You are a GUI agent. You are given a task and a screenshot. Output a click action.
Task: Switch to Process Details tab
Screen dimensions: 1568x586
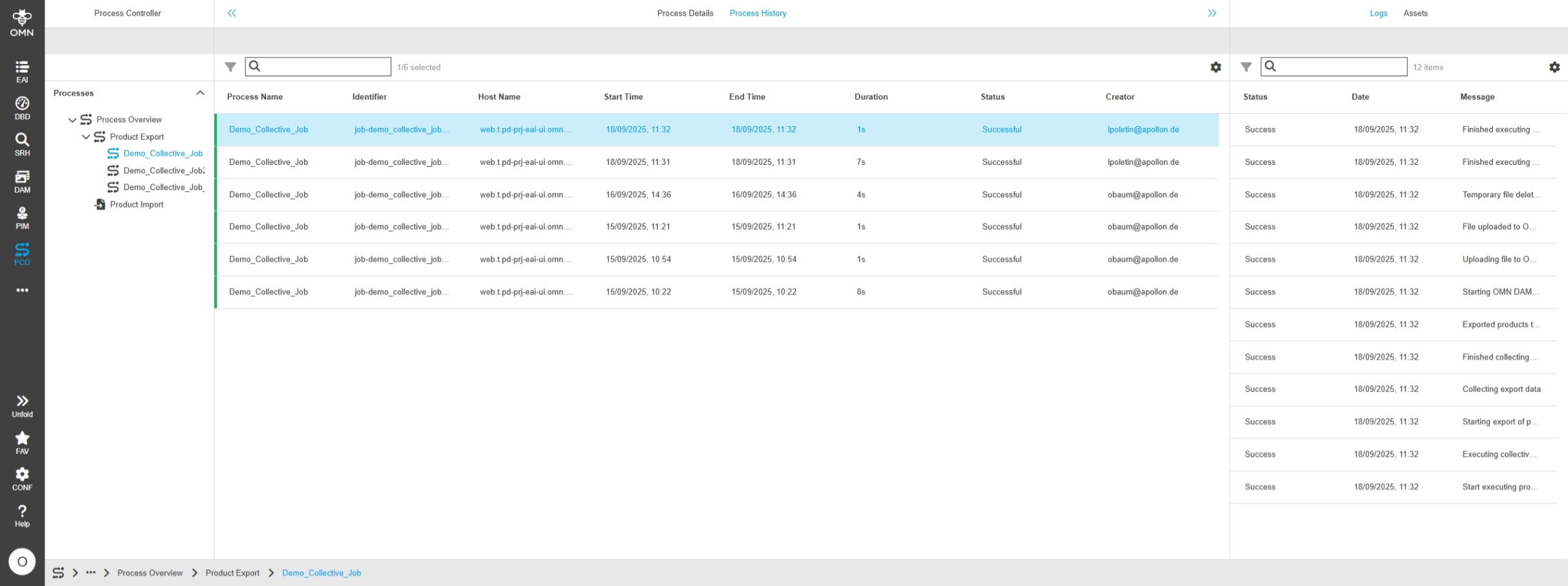(x=685, y=13)
